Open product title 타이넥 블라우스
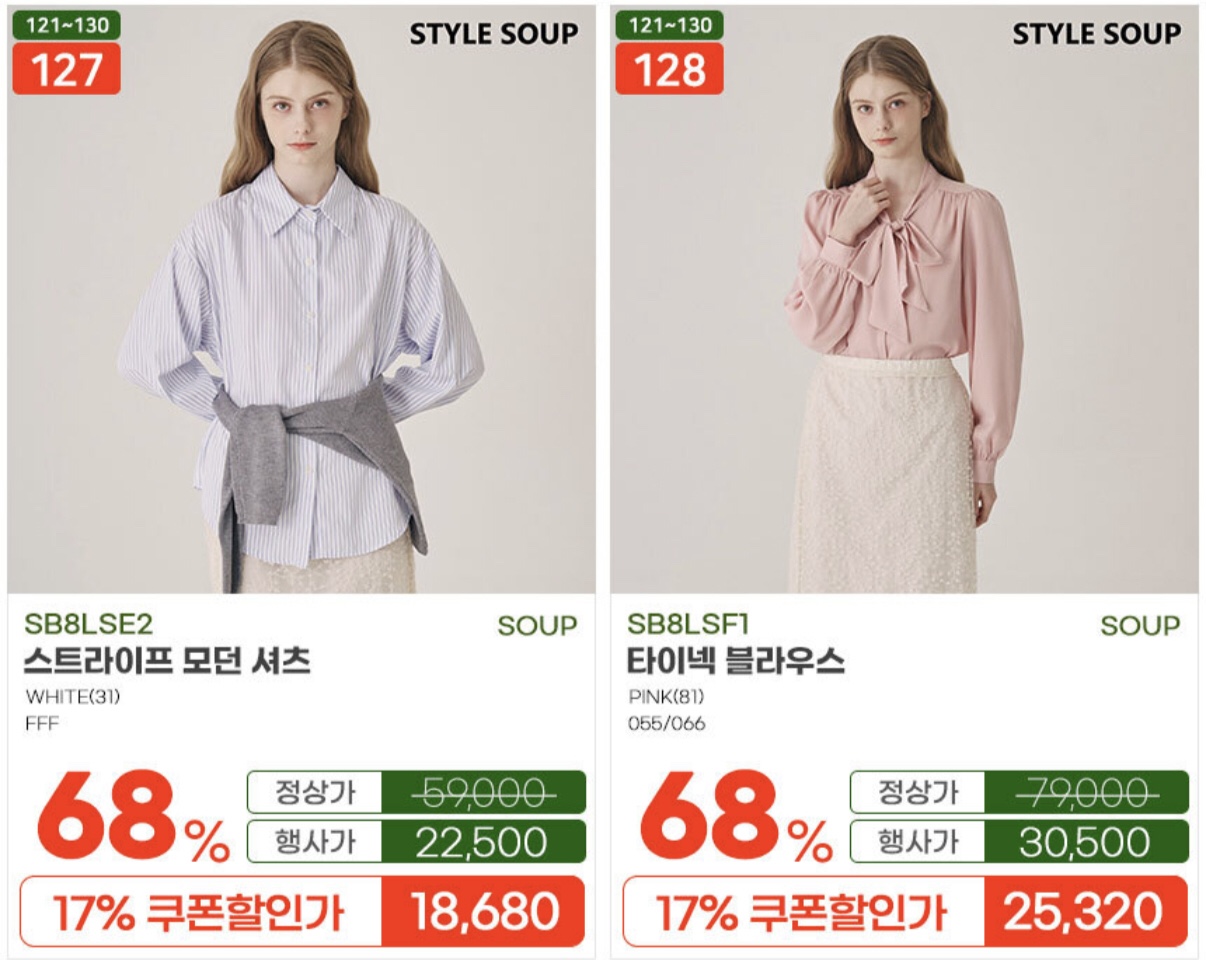The width and height of the screenshot is (1206, 960). pos(736,661)
